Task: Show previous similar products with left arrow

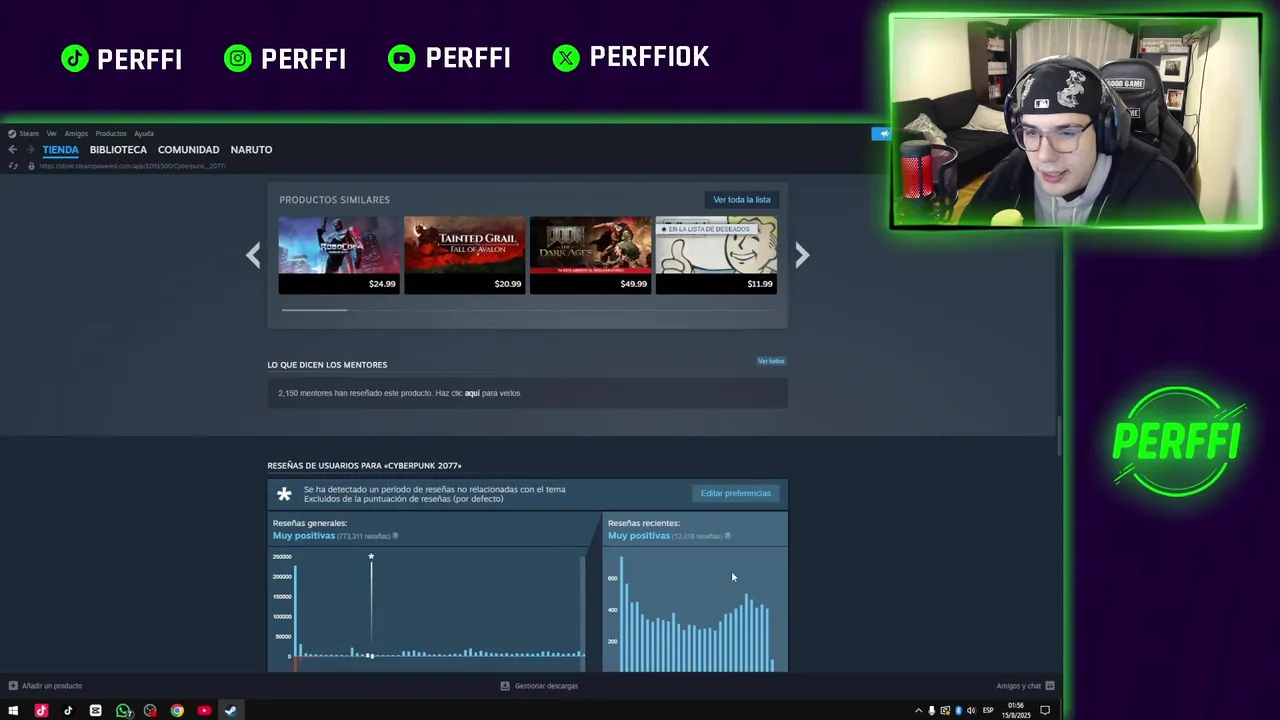Action: pyautogui.click(x=253, y=255)
